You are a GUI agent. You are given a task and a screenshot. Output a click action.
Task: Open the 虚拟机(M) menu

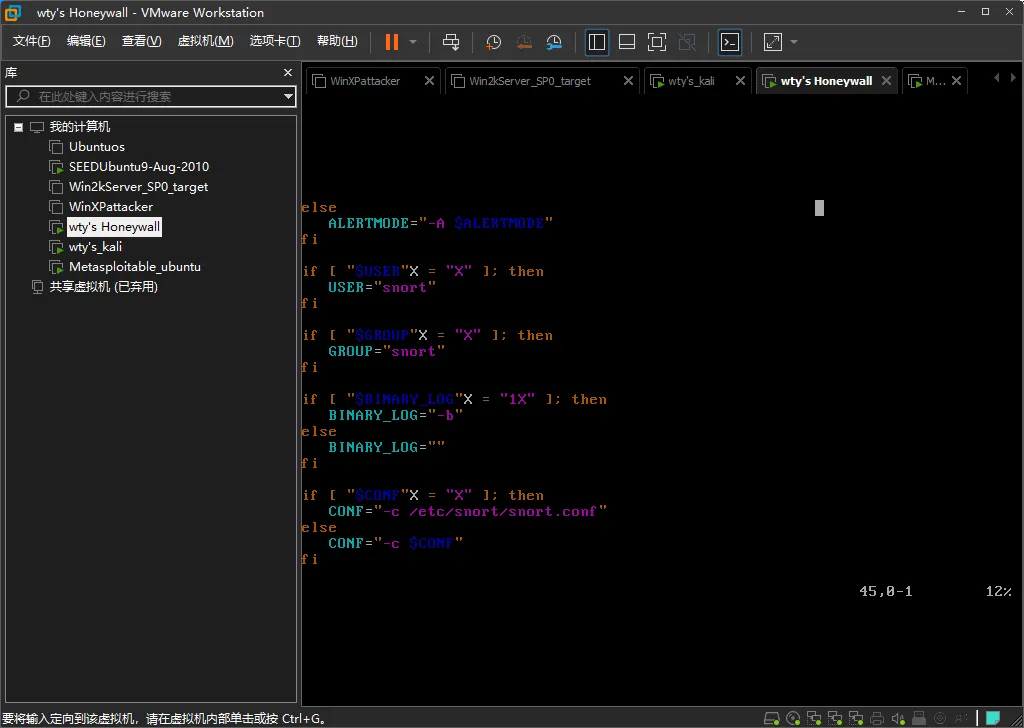(x=205, y=41)
